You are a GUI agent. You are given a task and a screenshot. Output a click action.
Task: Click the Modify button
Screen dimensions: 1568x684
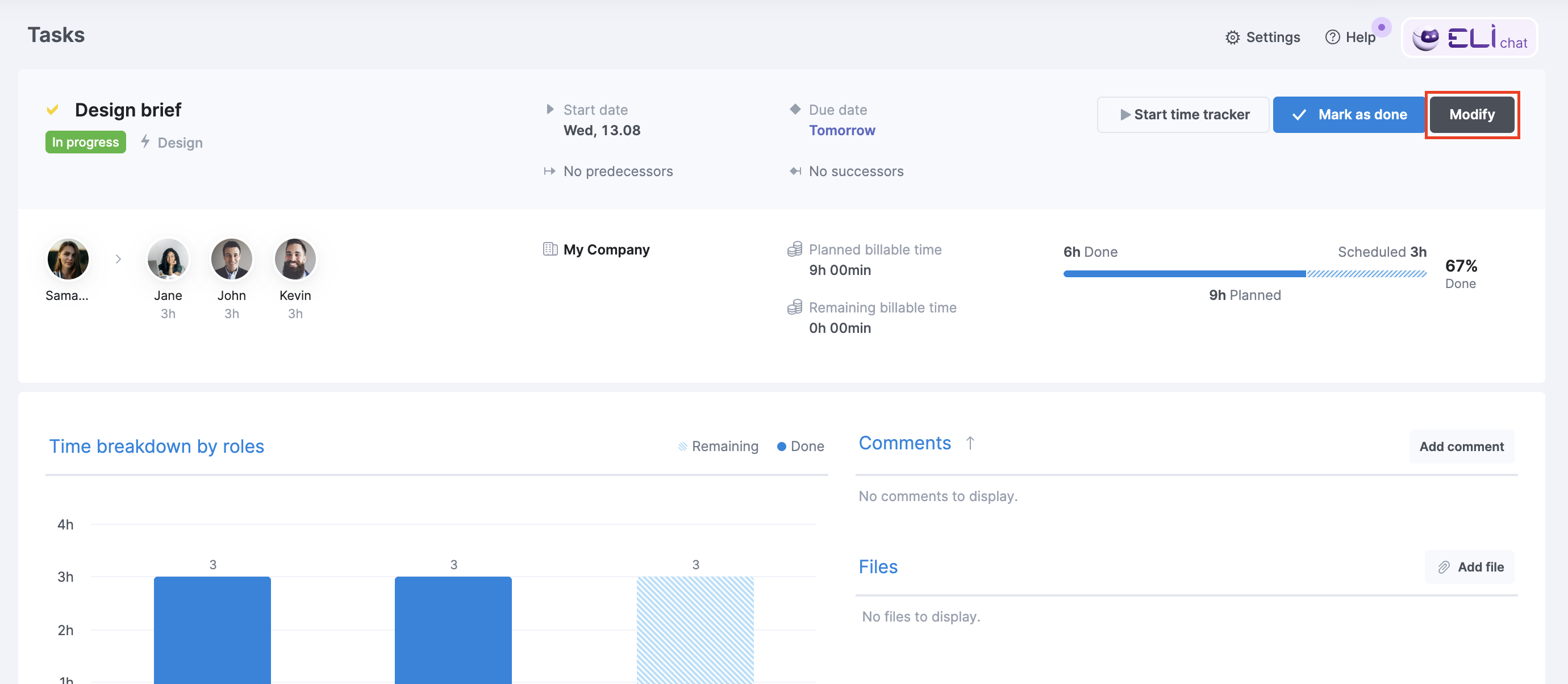(x=1471, y=114)
